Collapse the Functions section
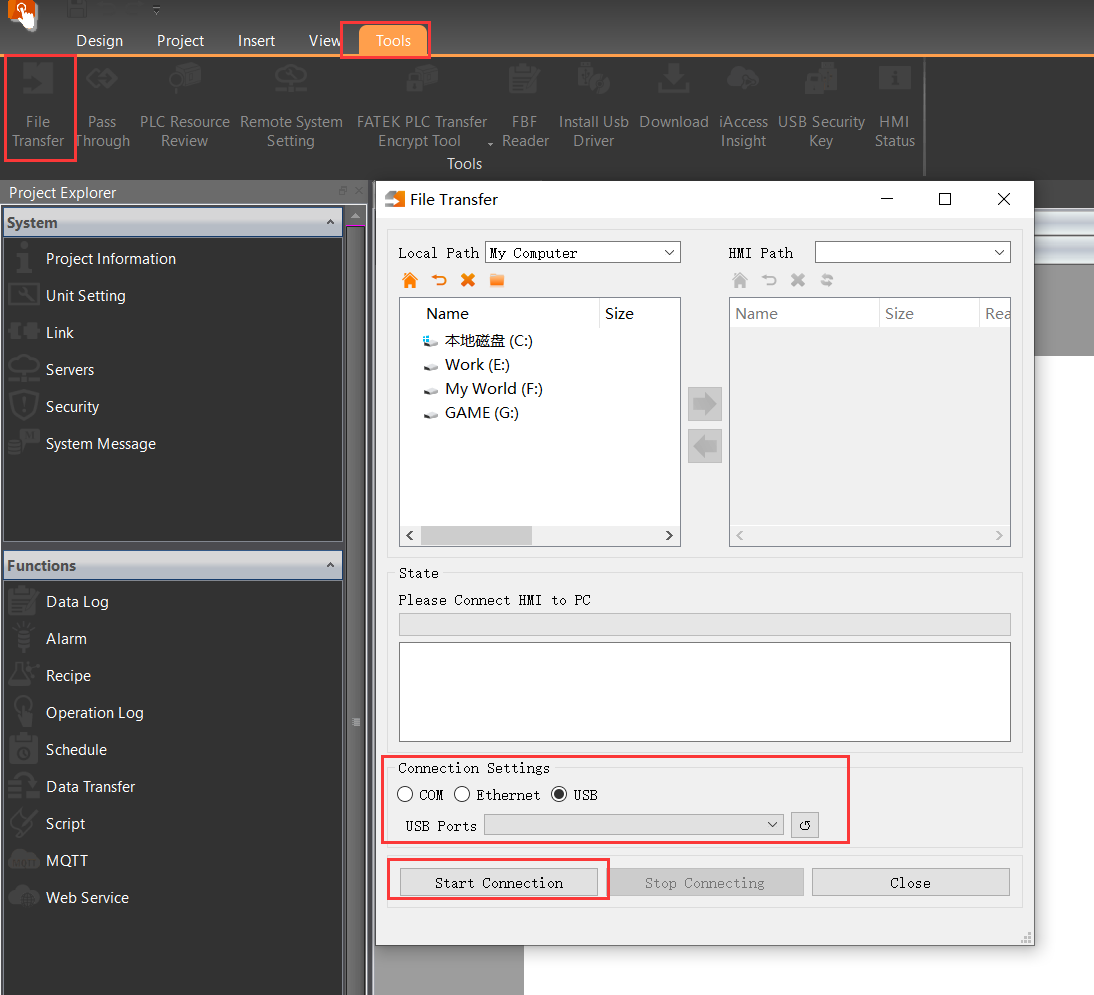Screen dimensions: 1094x995 (330, 565)
